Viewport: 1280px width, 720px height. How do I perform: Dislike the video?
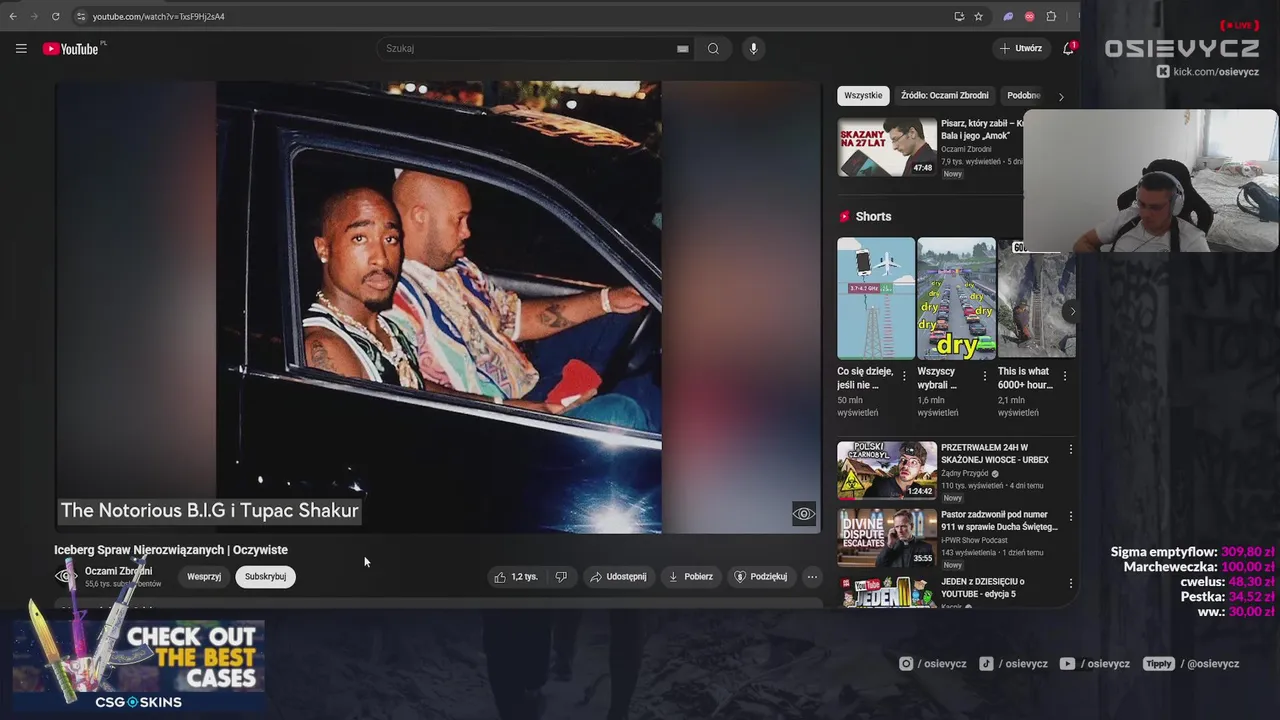561,576
